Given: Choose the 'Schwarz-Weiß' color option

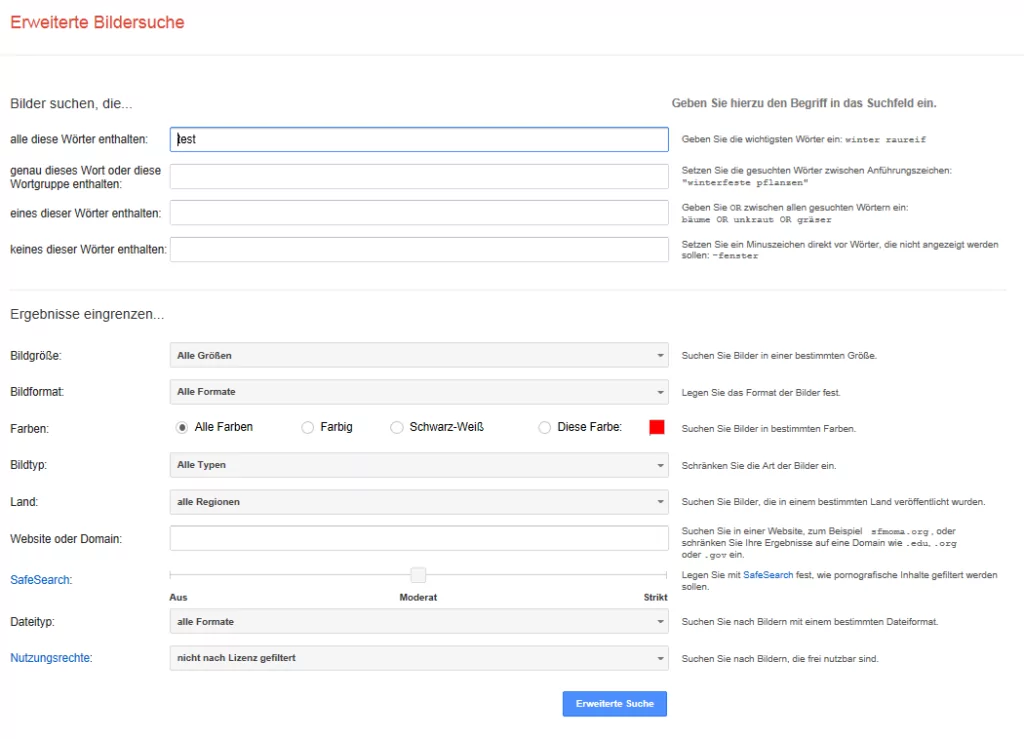Looking at the screenshot, I should point(397,427).
